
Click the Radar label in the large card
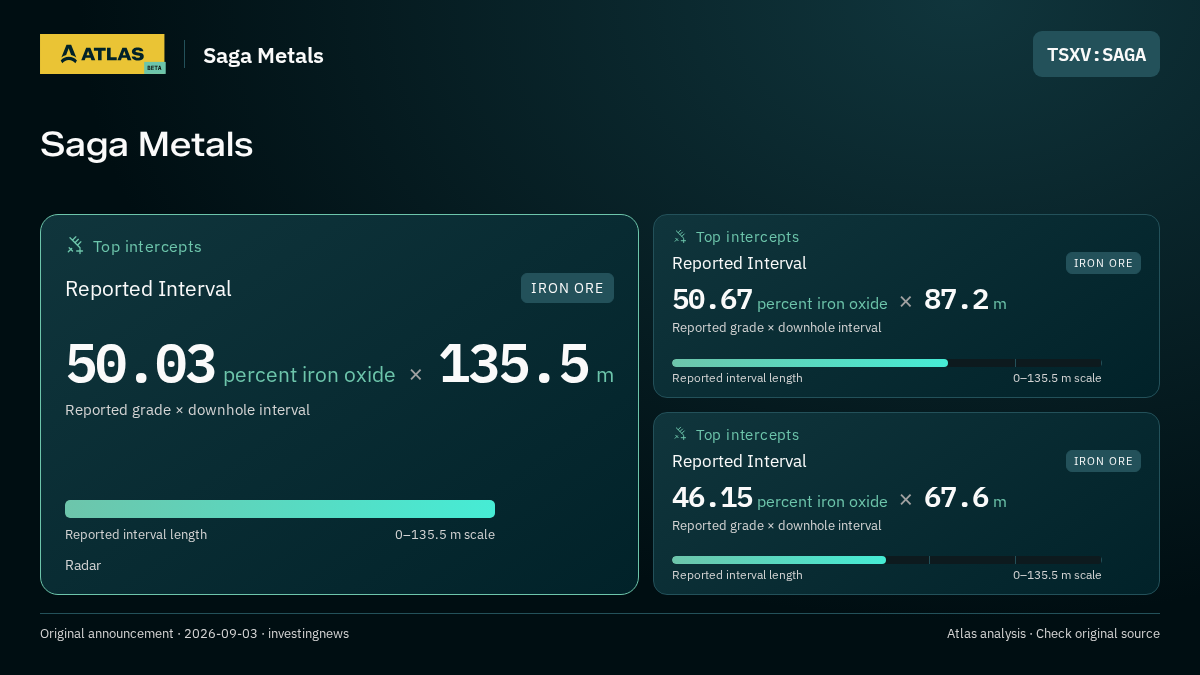pos(83,565)
